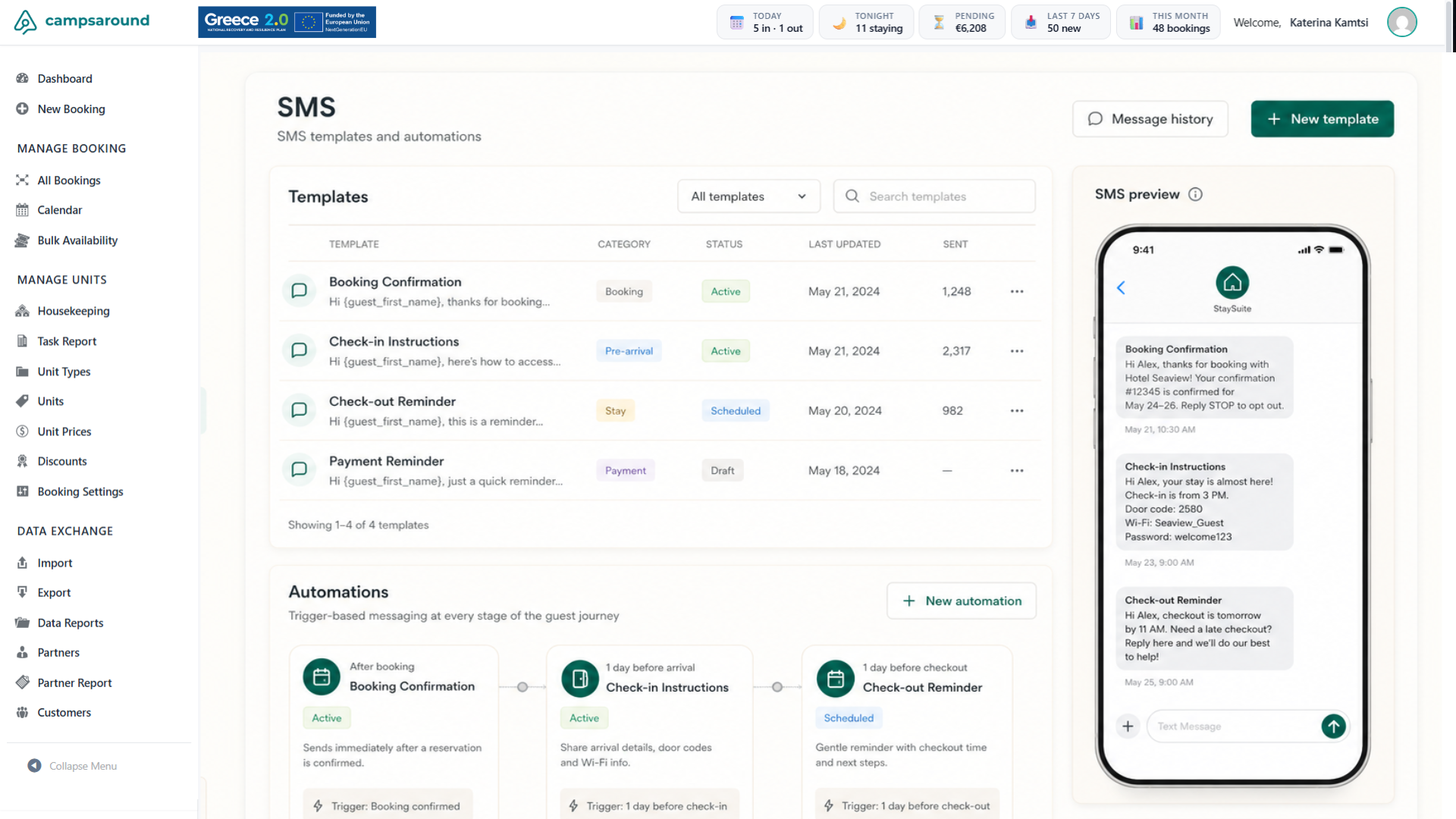Click the Export download icon
The width and height of the screenshot is (1456, 819).
point(22,592)
